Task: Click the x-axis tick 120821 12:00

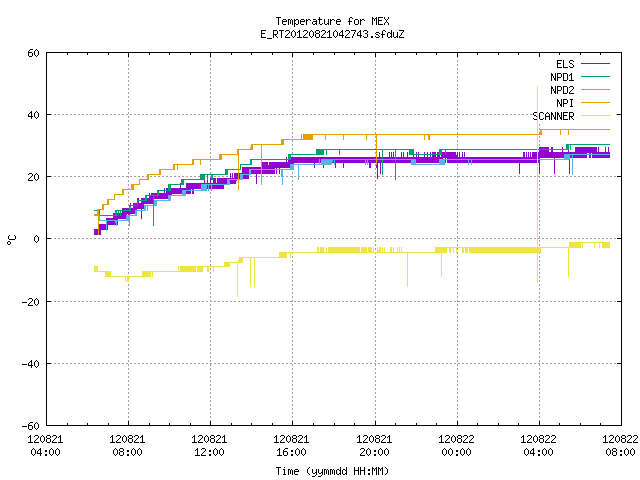Action: (209, 446)
